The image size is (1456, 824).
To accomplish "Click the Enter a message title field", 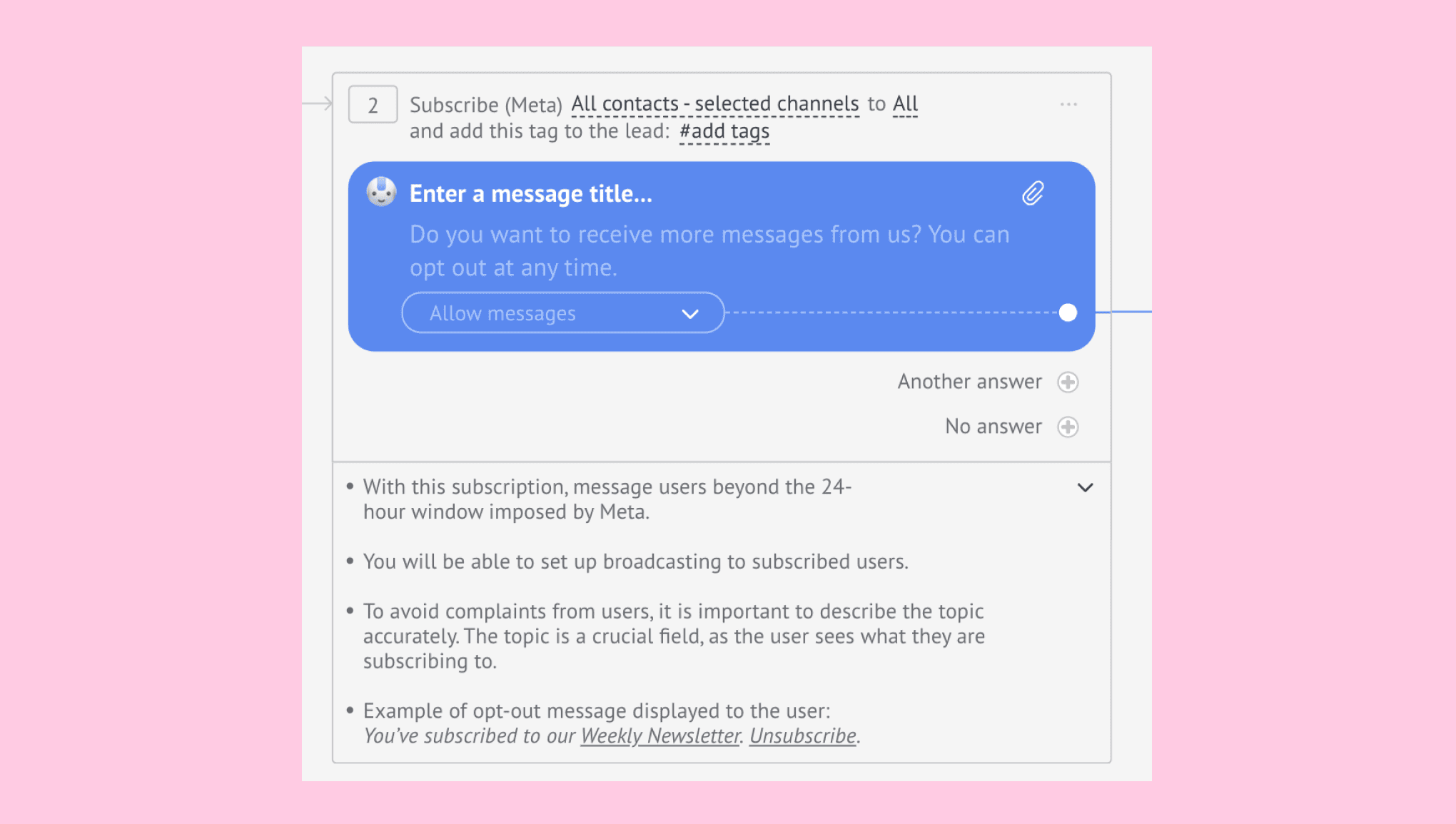I will 531,194.
